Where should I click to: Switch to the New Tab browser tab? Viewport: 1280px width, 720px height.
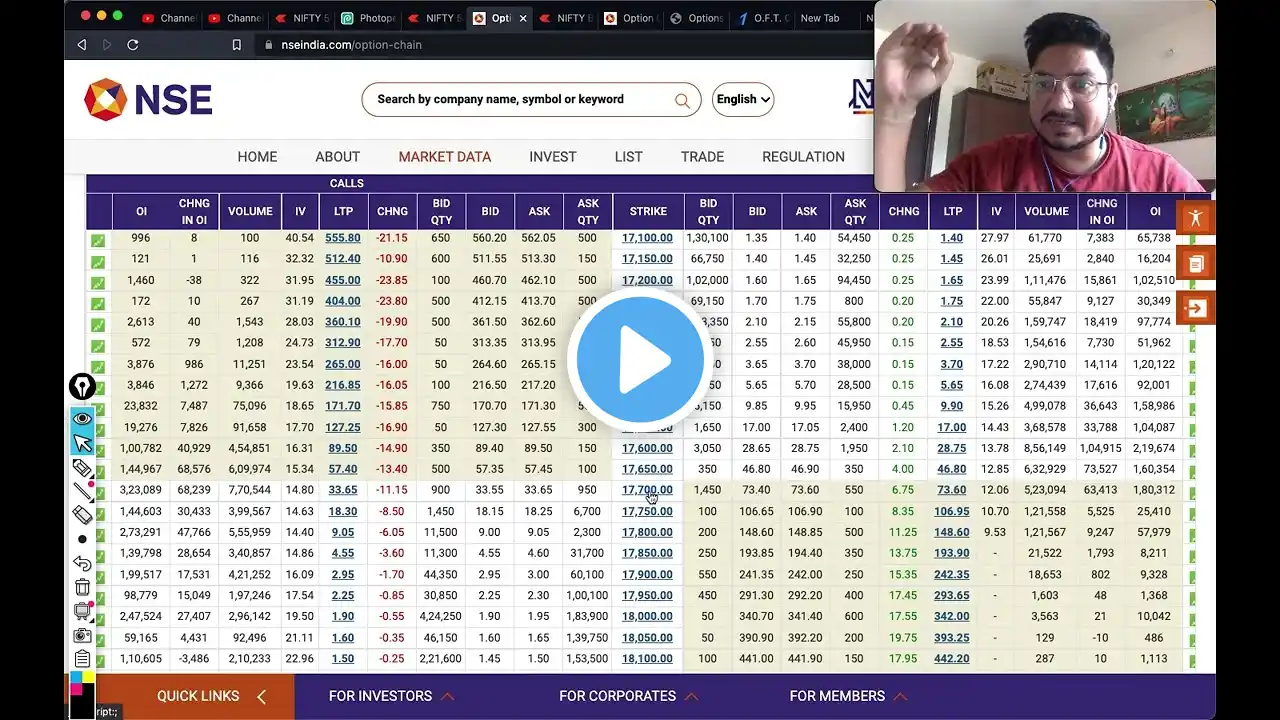[820, 18]
